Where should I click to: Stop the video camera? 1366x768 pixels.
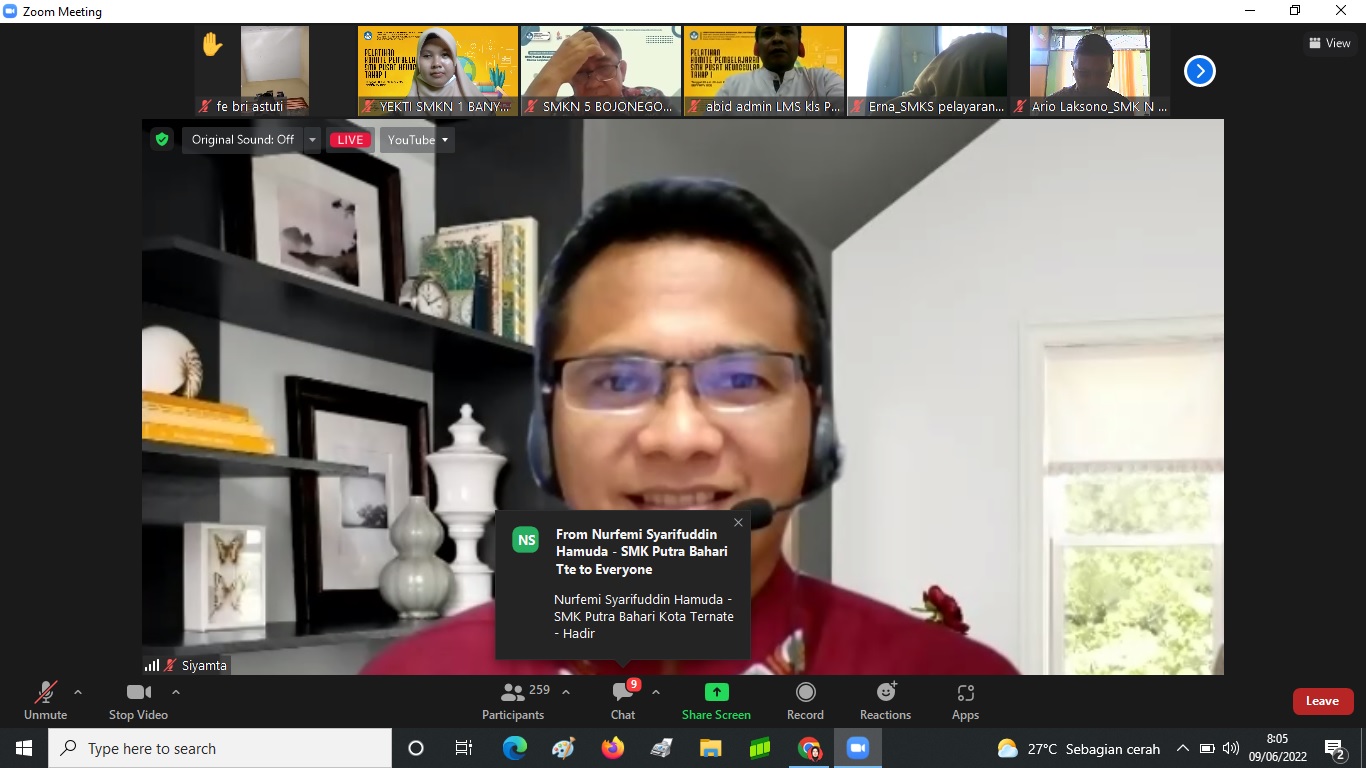tap(138, 700)
